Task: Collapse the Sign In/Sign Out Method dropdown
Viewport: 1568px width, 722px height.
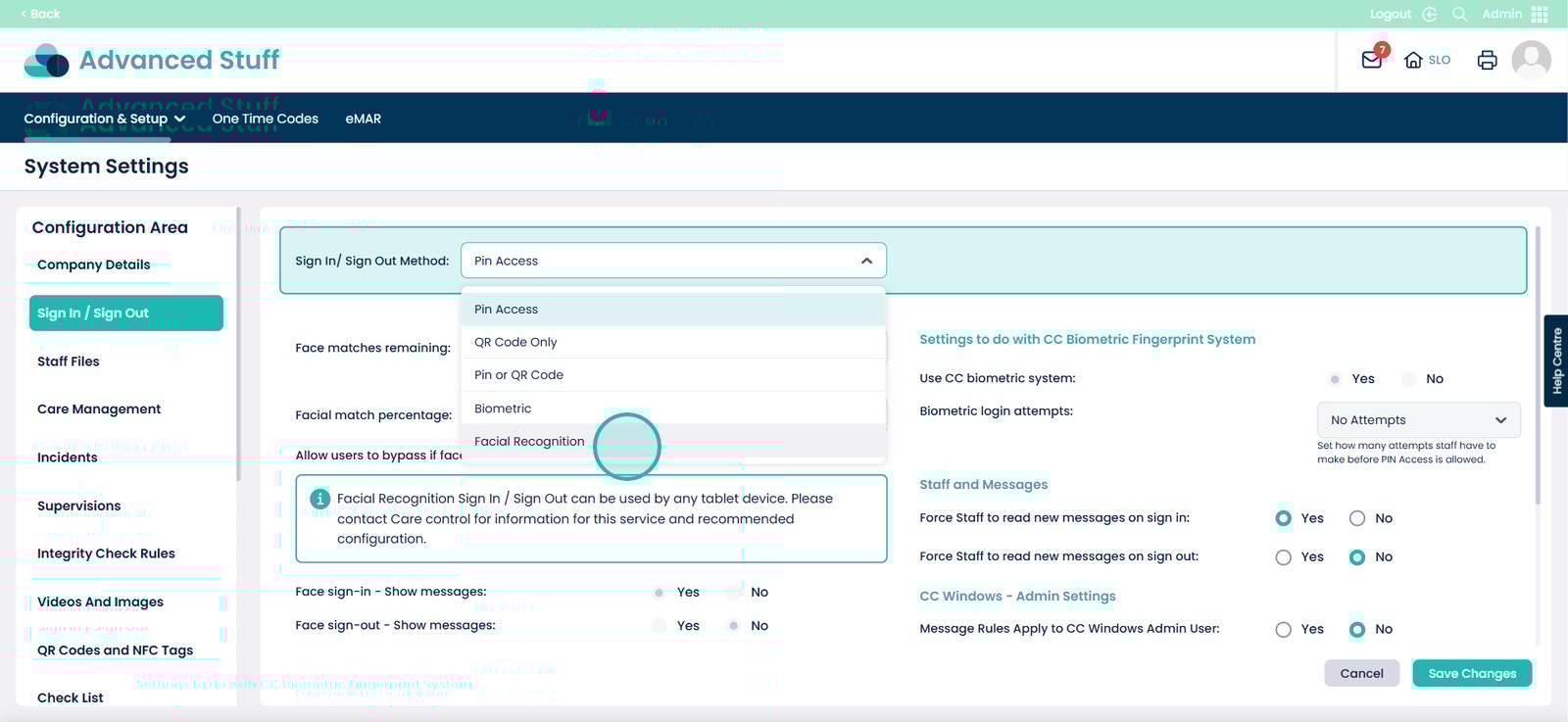Action: [866, 261]
